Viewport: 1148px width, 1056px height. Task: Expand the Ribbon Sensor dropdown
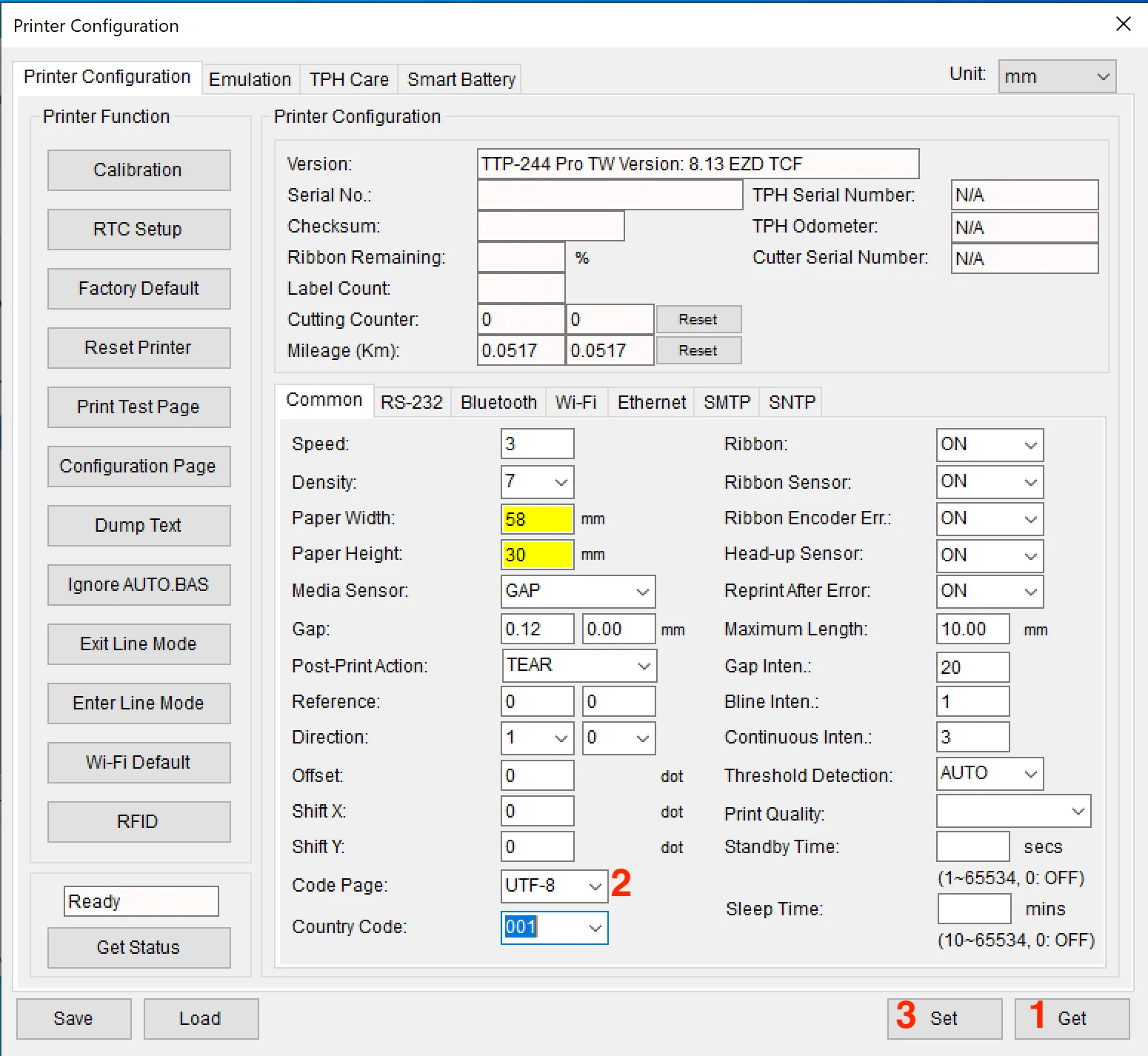989,481
